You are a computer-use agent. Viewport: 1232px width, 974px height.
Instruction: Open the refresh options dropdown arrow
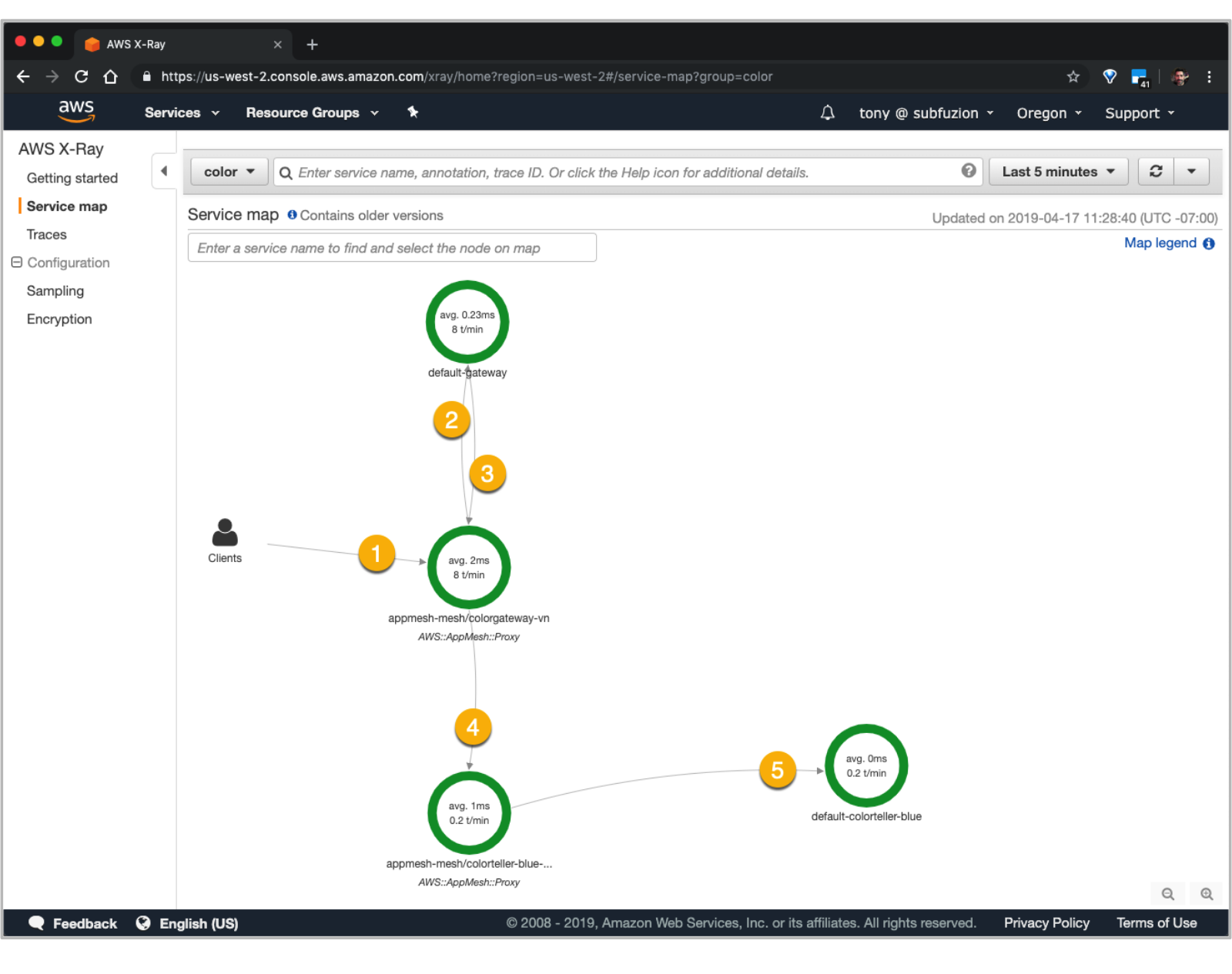coord(1191,171)
